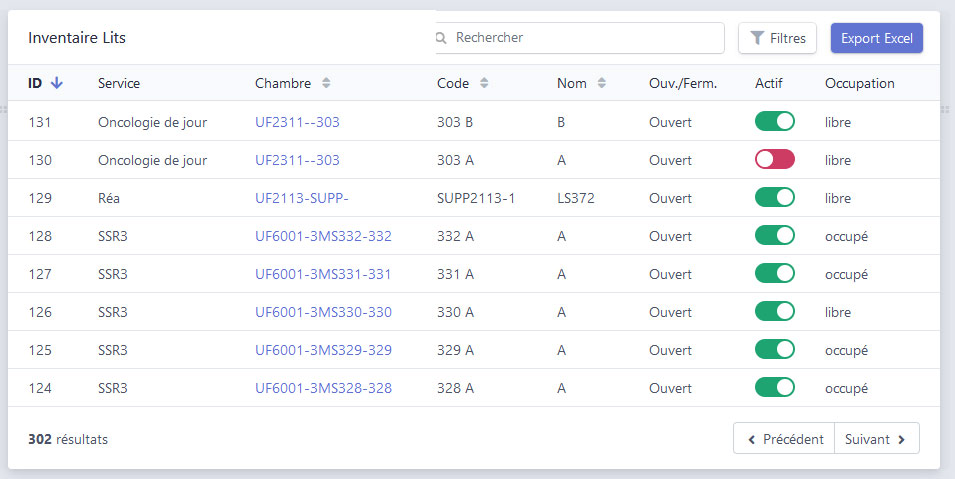Open the Filtres button
955x479 pixels.
[777, 38]
